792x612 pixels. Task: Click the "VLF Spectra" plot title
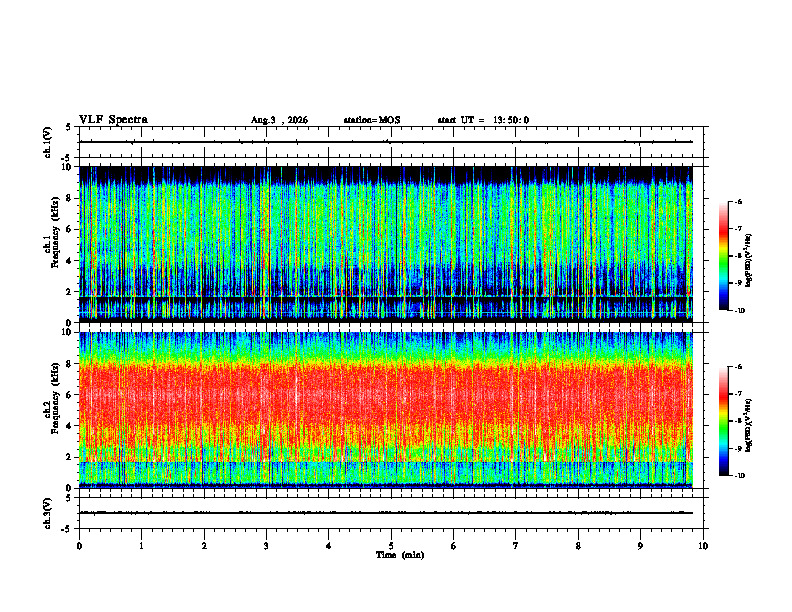tap(113, 120)
